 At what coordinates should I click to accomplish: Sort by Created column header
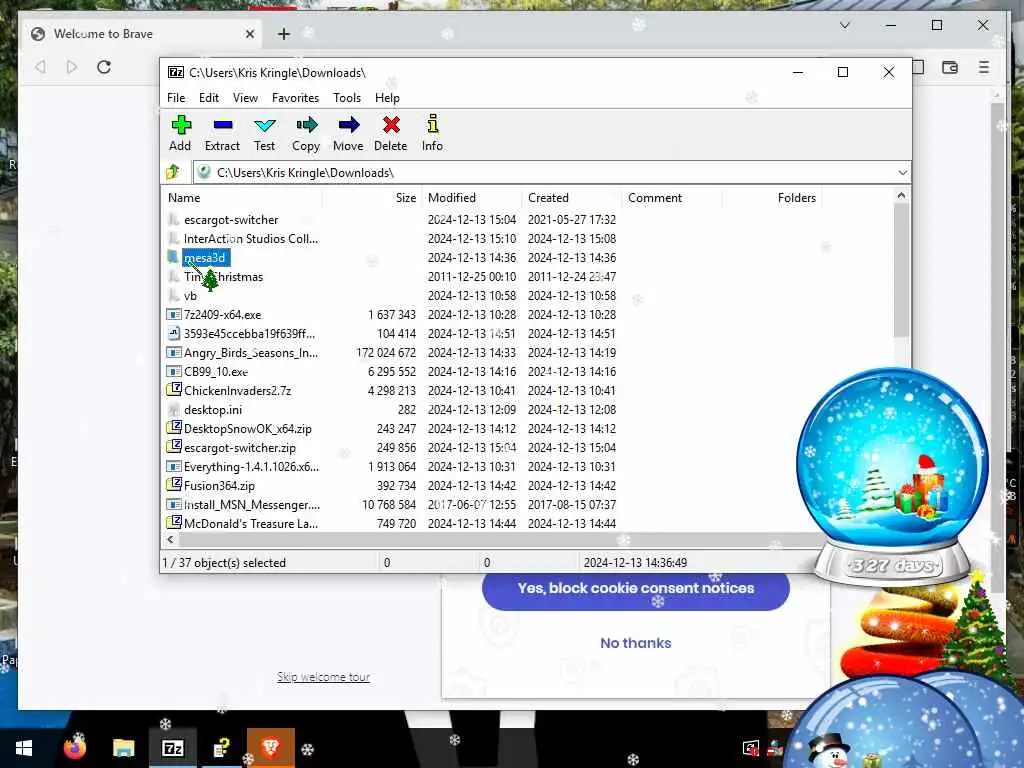(571, 198)
